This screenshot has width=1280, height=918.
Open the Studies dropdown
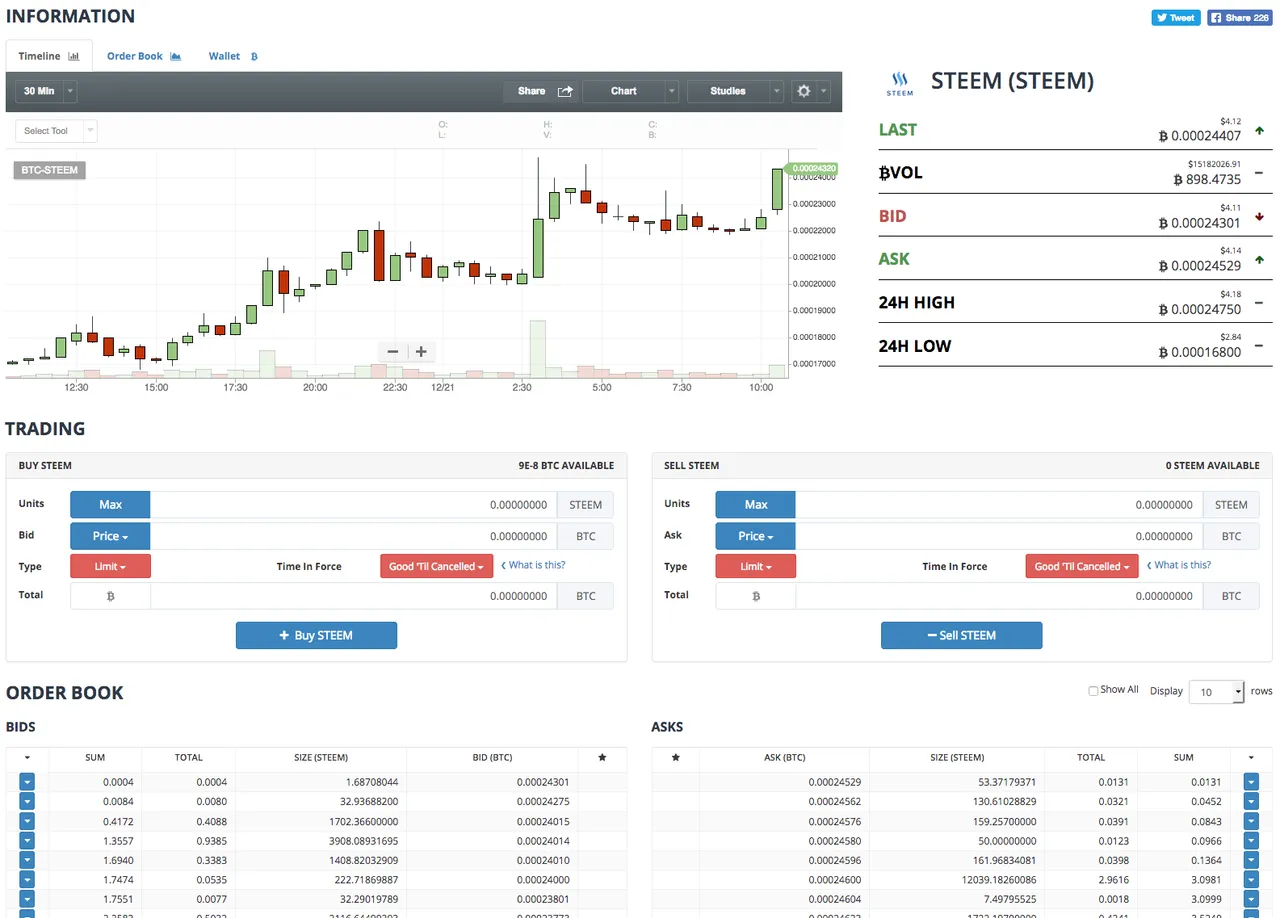[x=735, y=91]
